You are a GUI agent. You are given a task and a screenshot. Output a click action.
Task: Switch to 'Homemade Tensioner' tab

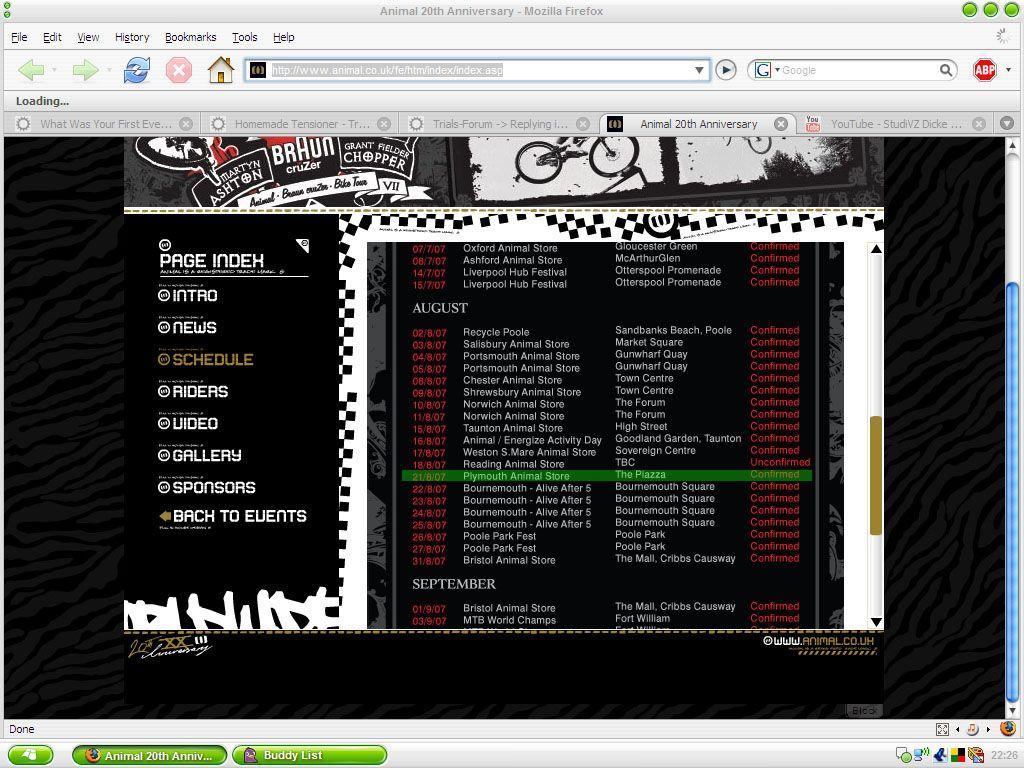(298, 123)
